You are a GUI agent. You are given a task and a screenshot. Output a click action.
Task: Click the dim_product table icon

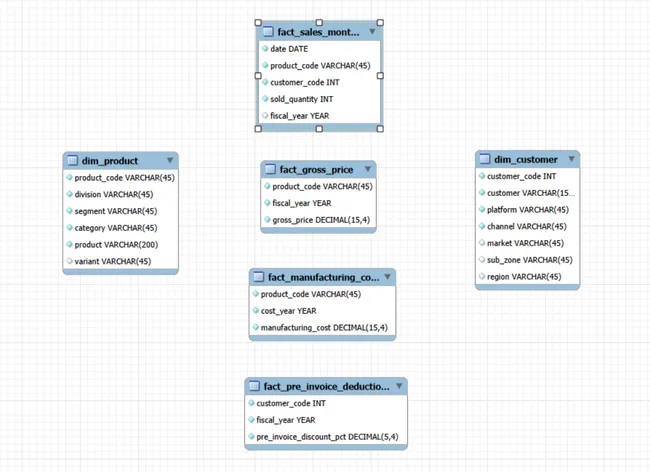[x=73, y=160]
